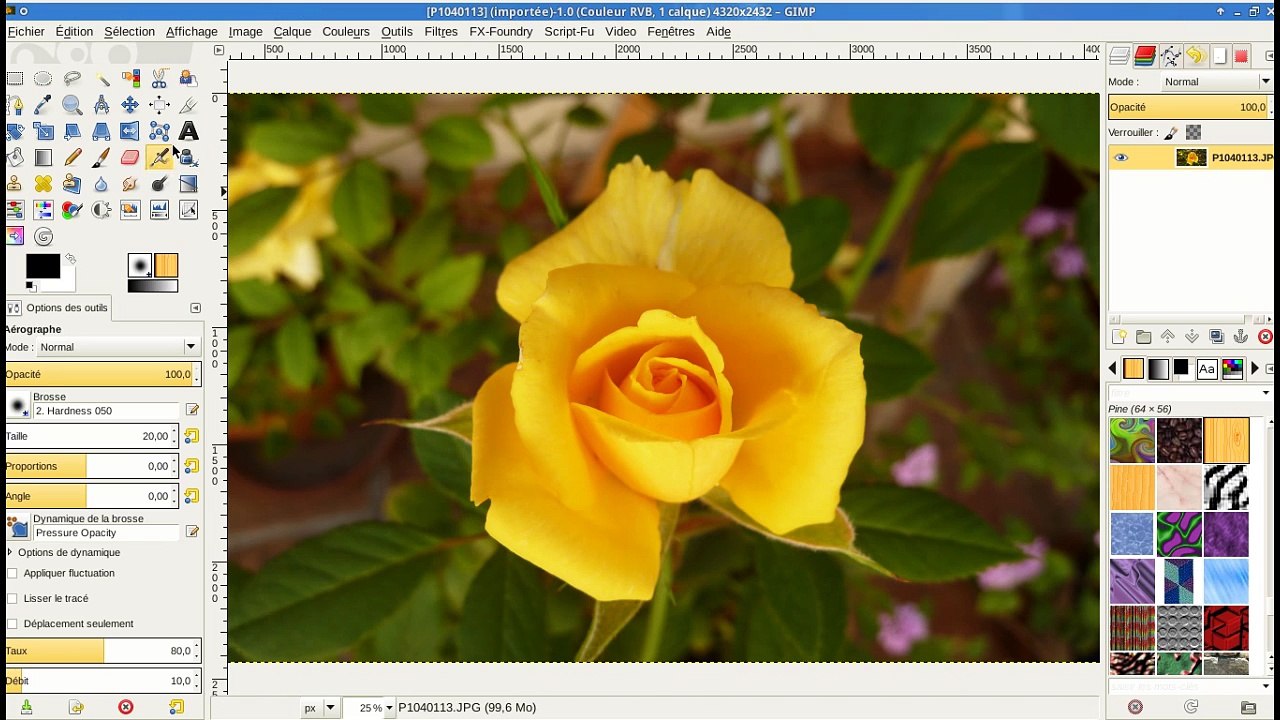Toggle link Angle to brush default
Viewport: 1280px width, 720px height.
pyautogui.click(x=191, y=496)
